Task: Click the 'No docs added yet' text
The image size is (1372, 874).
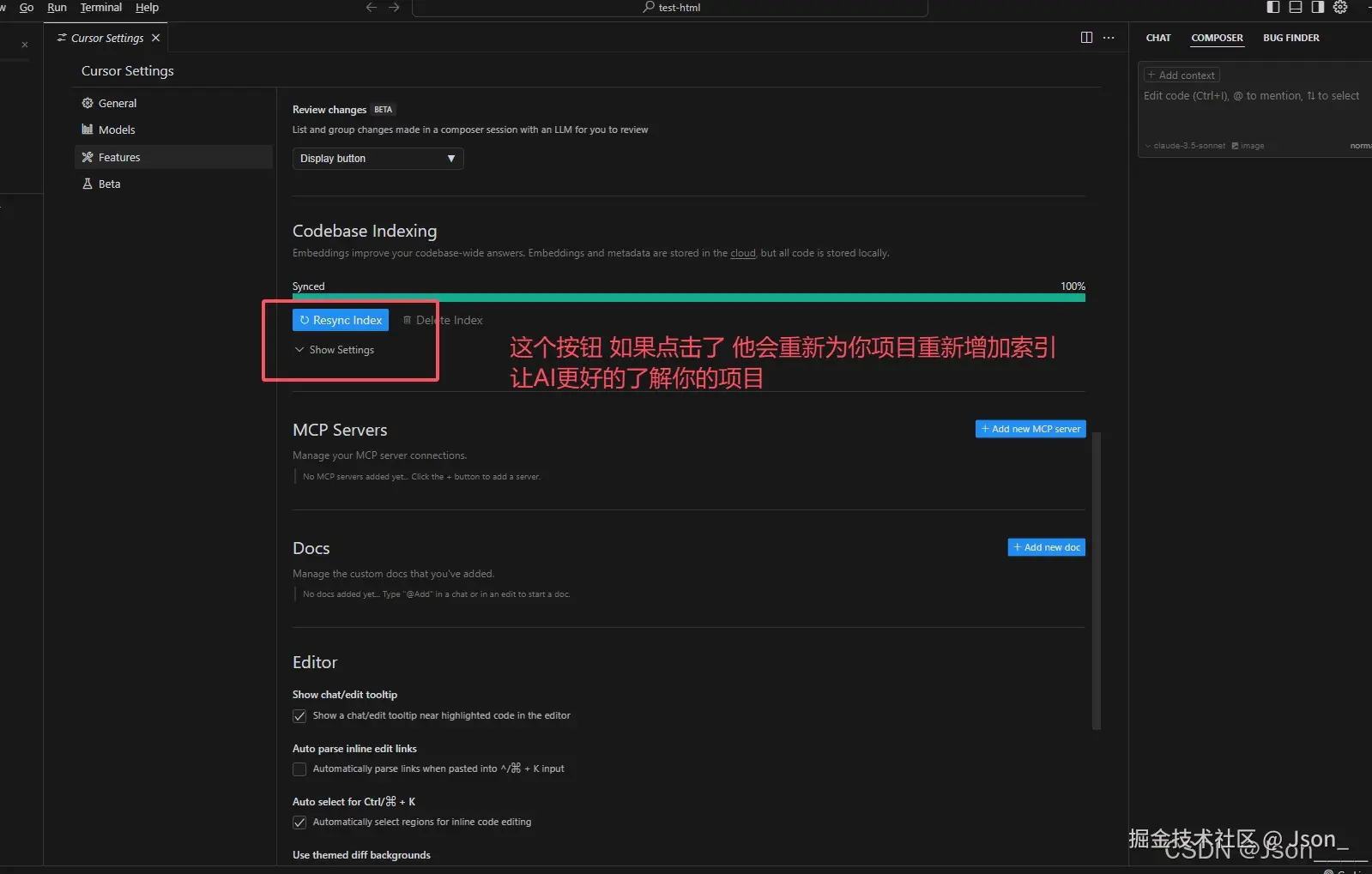Action: click(436, 594)
